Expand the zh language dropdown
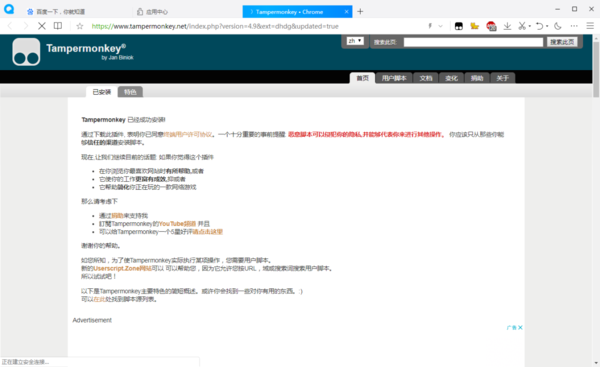Screen dimensions: 600x367 coord(355,41)
